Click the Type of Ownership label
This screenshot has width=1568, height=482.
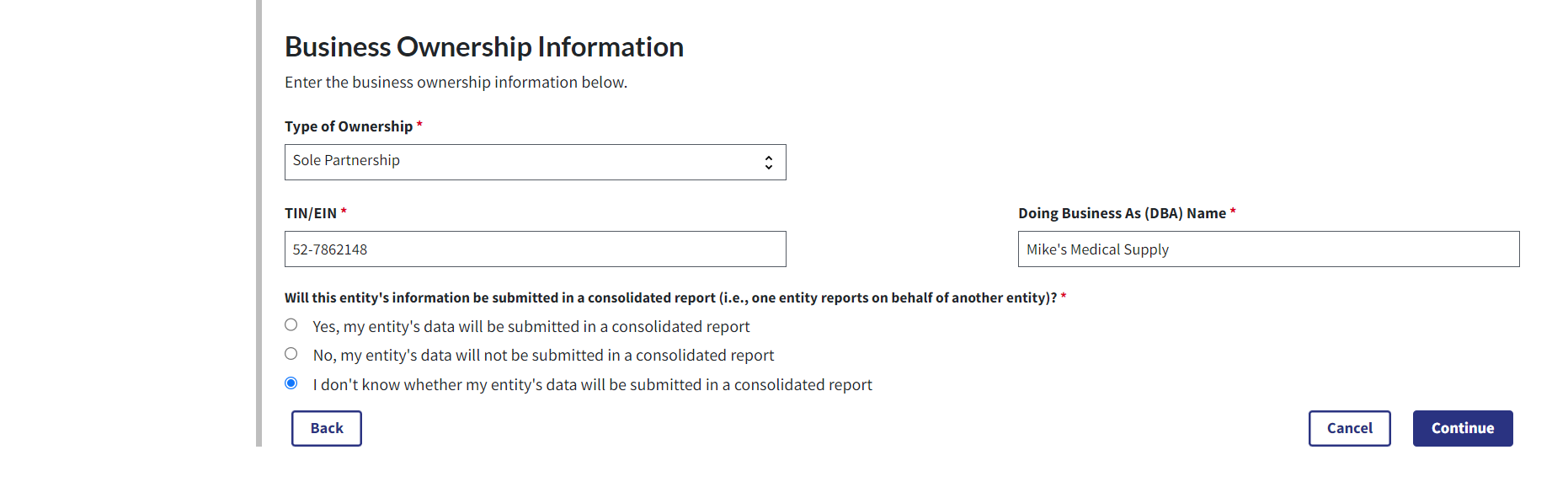pyautogui.click(x=348, y=126)
